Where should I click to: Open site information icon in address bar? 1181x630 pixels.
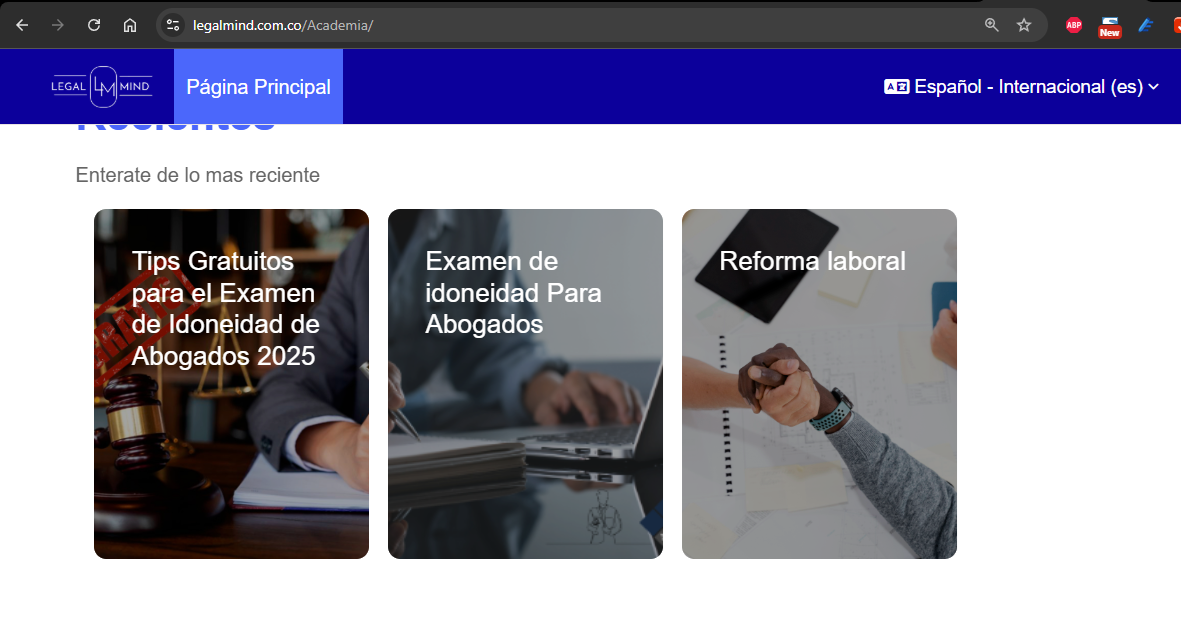pyautogui.click(x=173, y=25)
